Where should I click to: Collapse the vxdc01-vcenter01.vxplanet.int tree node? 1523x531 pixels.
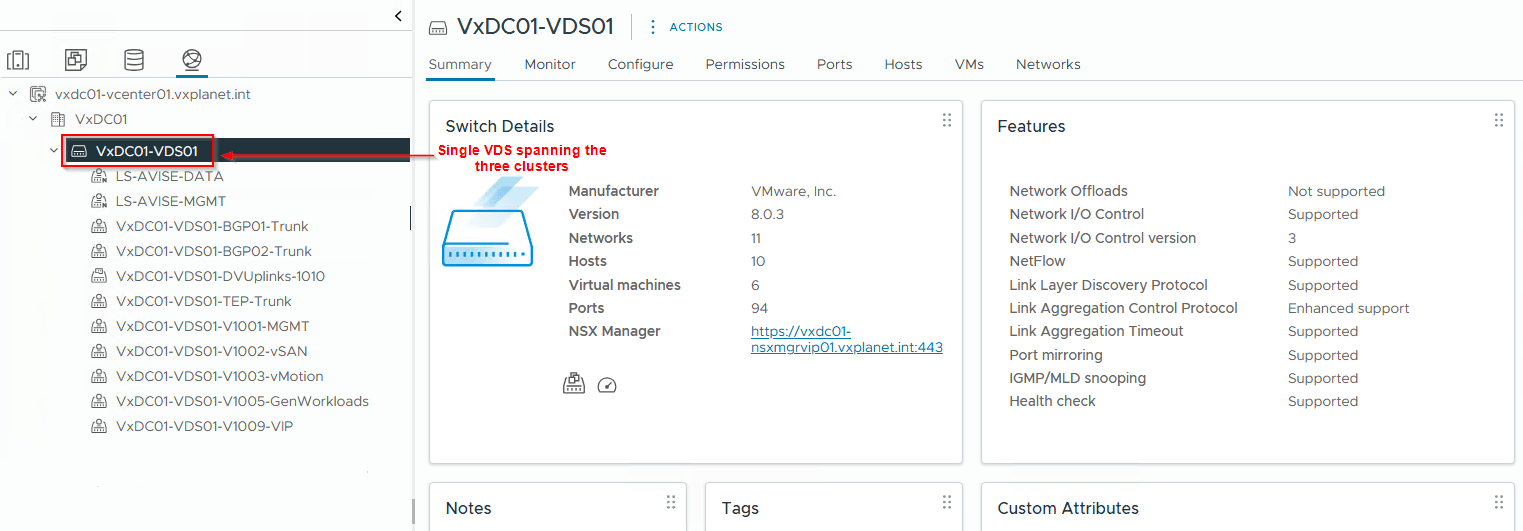click(13, 94)
